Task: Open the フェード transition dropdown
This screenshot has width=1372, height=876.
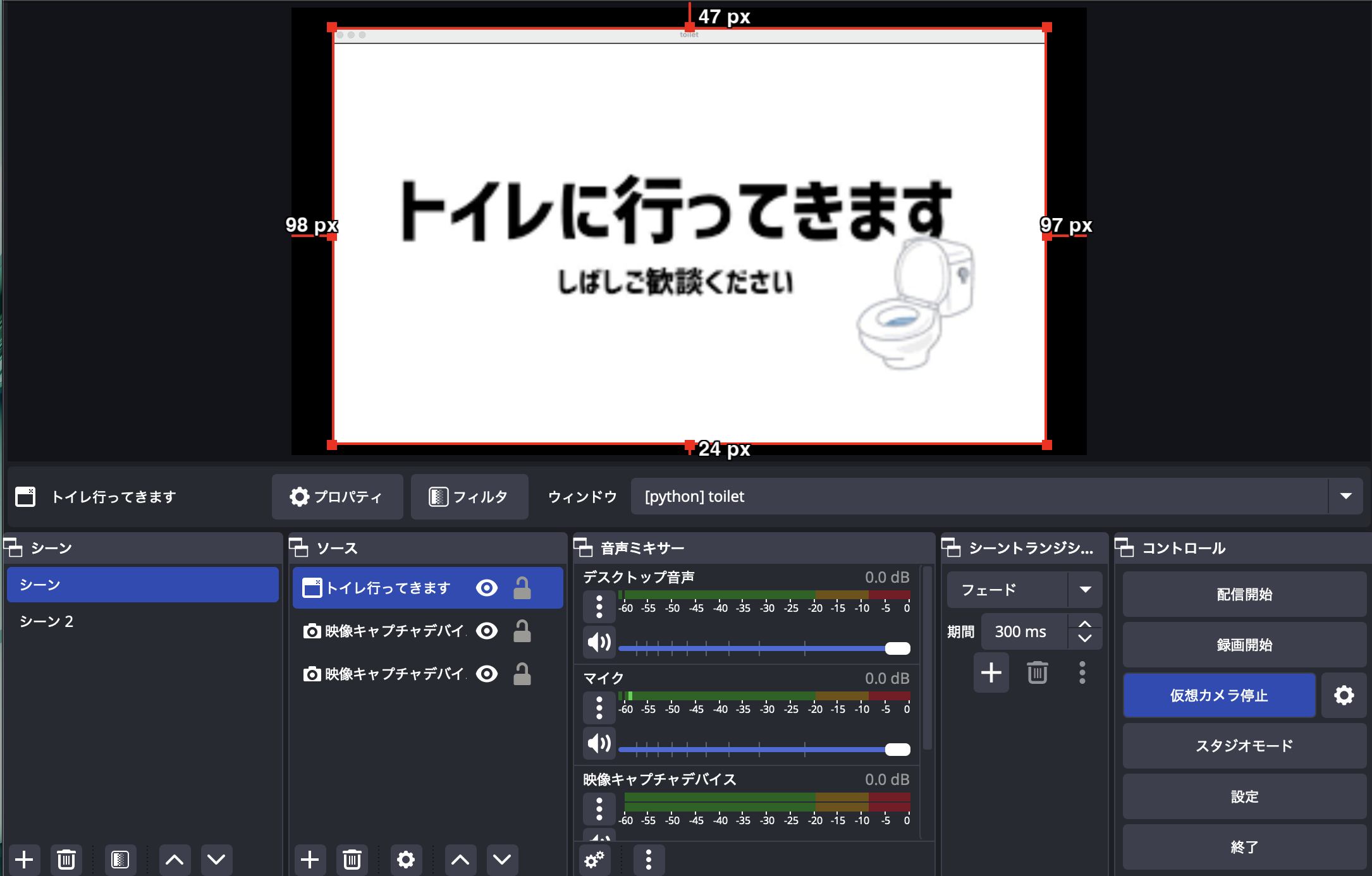Action: 1086,589
